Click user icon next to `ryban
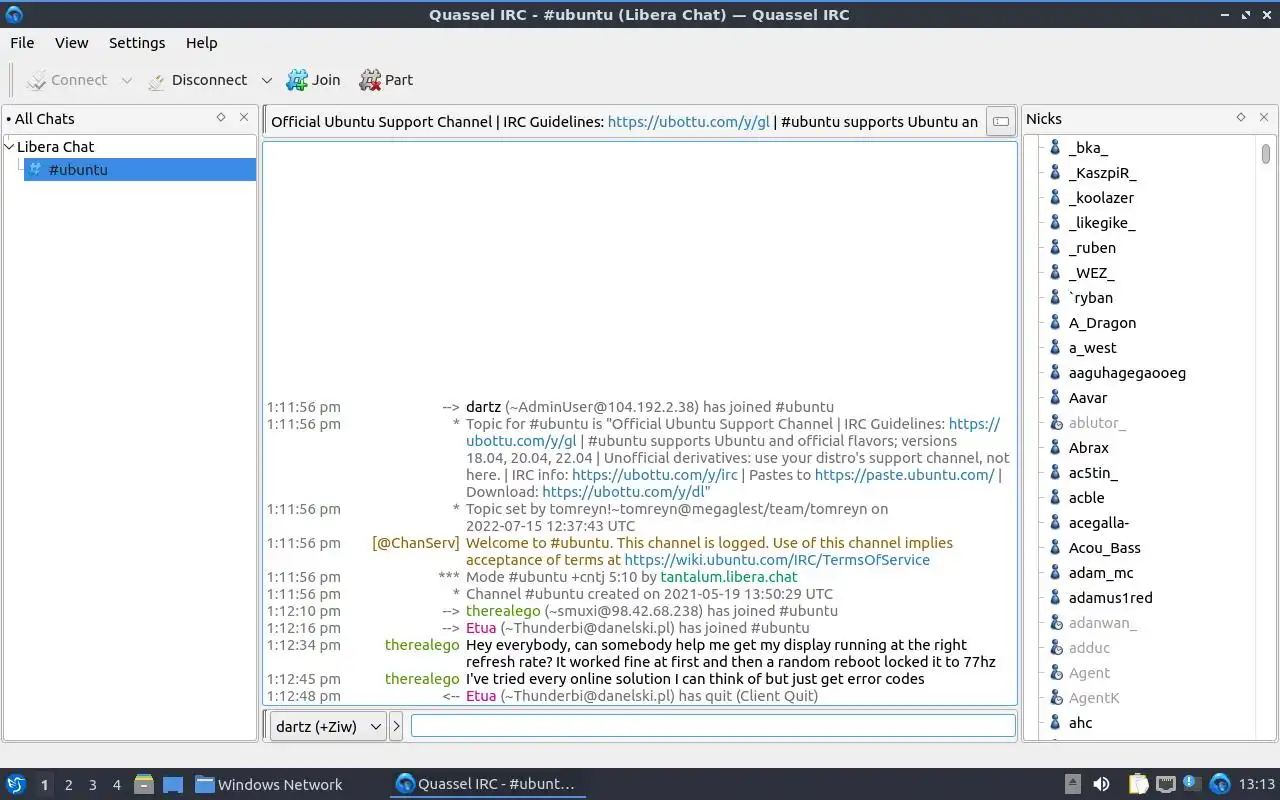This screenshot has height=800, width=1280. pyautogui.click(x=1055, y=298)
